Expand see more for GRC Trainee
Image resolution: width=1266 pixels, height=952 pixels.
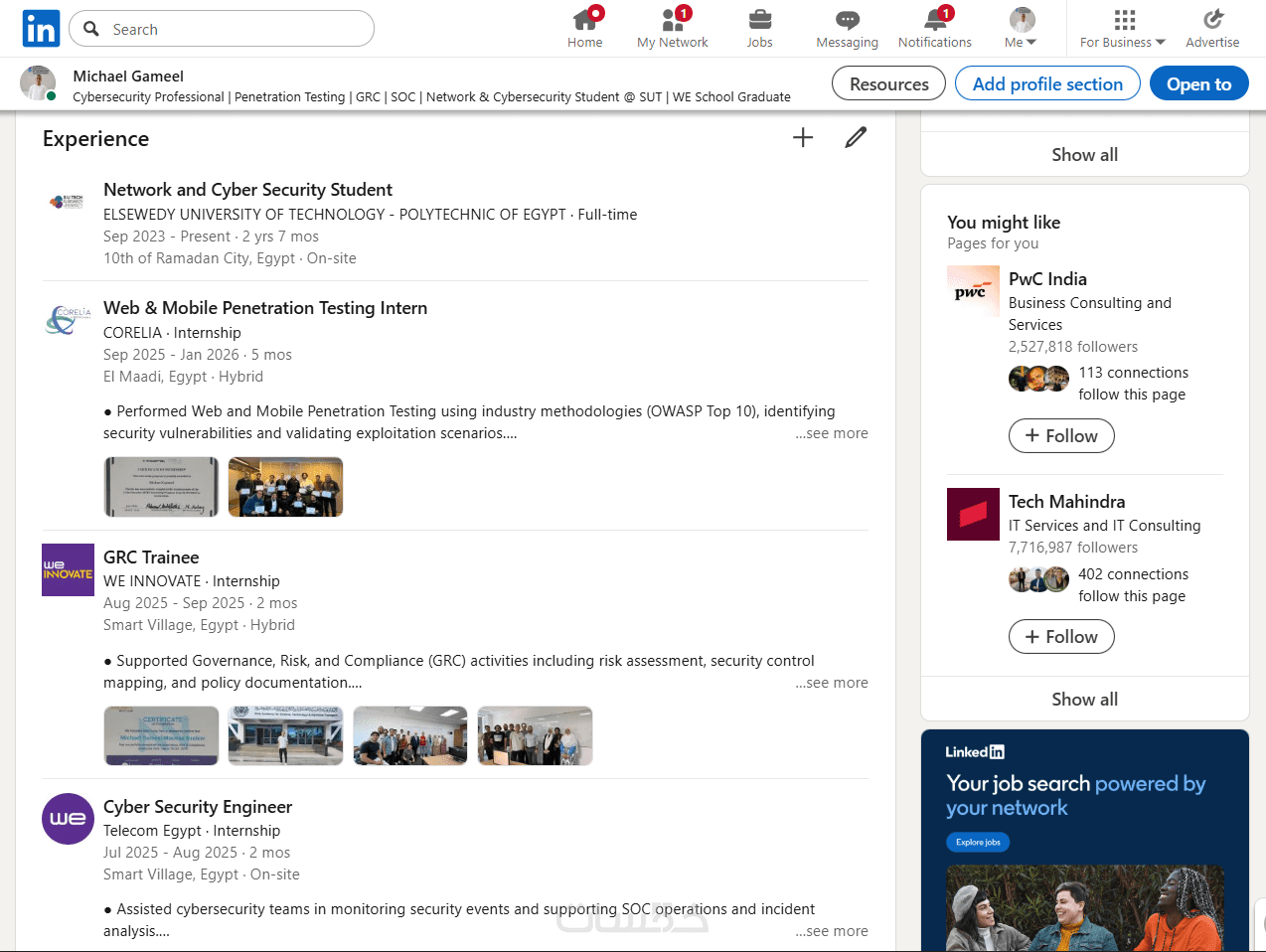pyautogui.click(x=832, y=683)
